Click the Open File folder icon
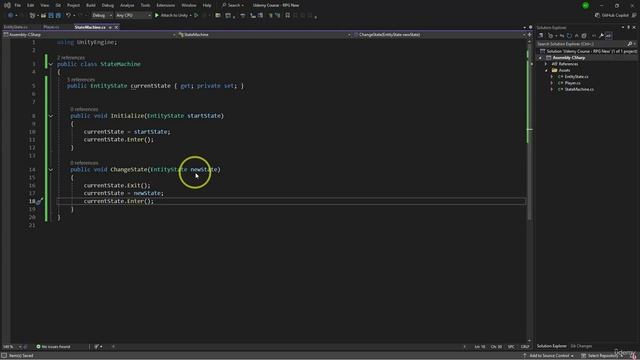 (x=43, y=15)
